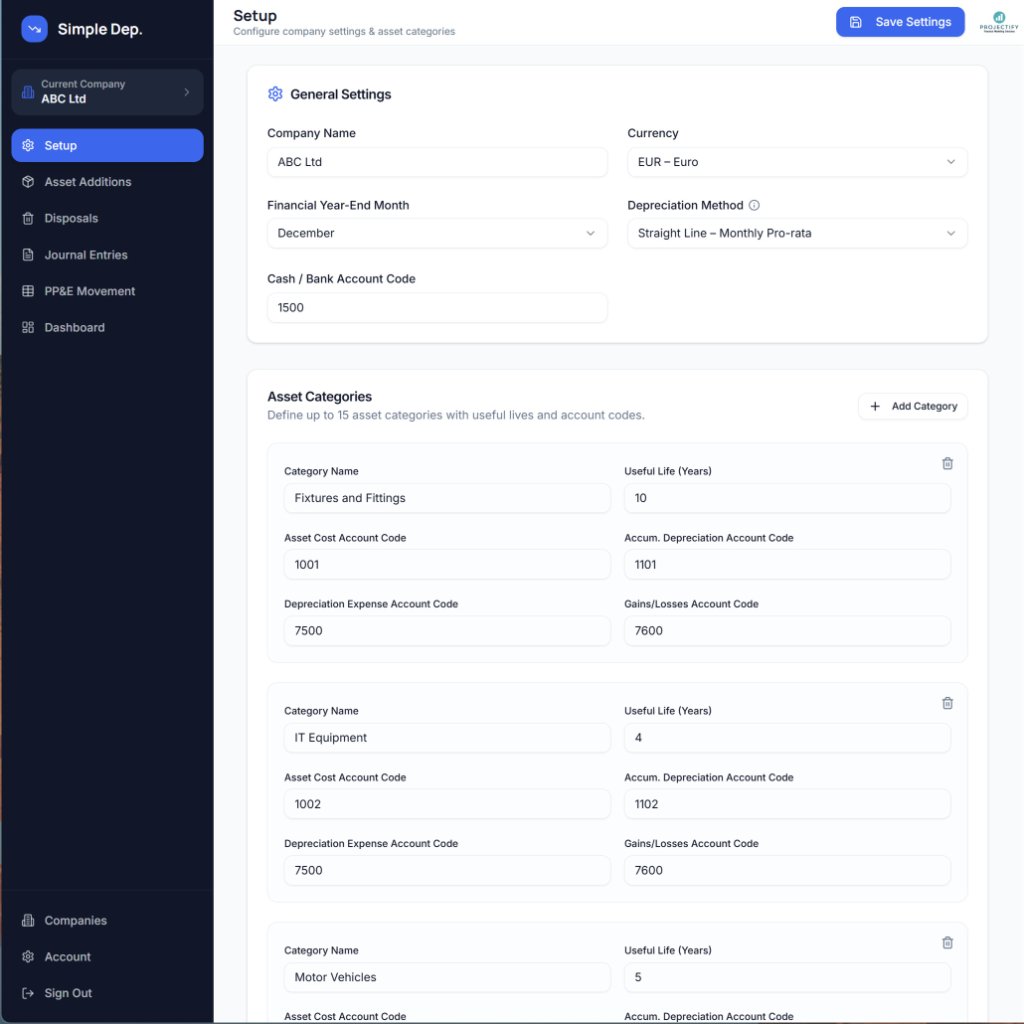Delete the Fixtures and Fittings category

947,464
